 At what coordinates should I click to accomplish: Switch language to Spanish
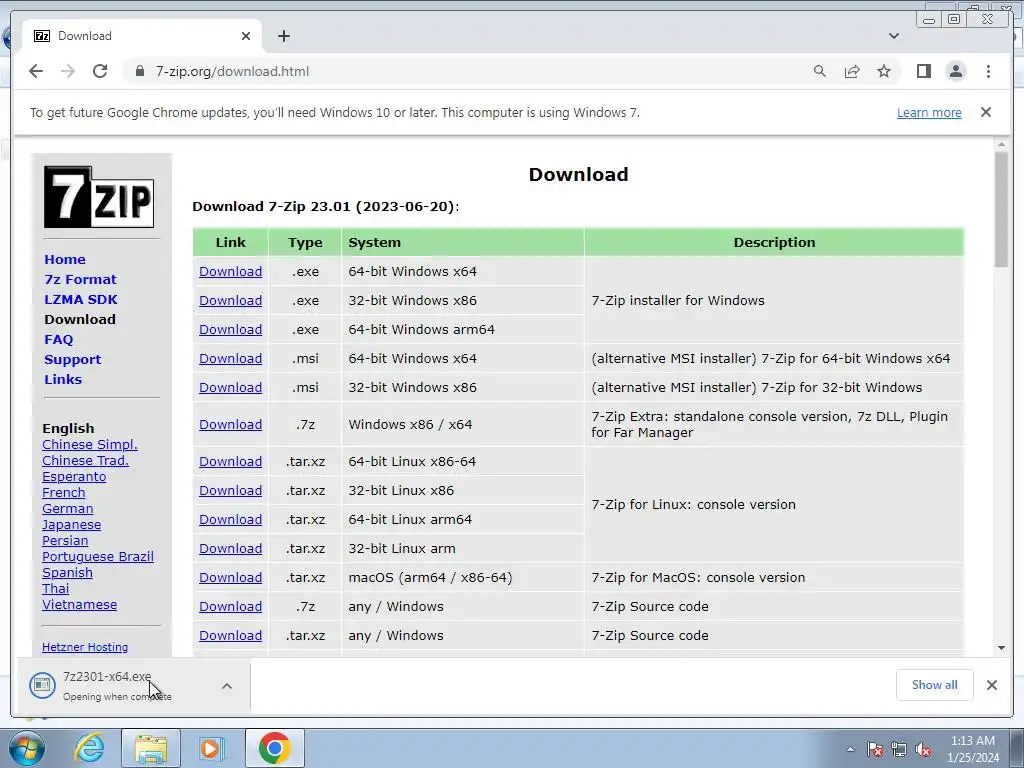pos(67,573)
